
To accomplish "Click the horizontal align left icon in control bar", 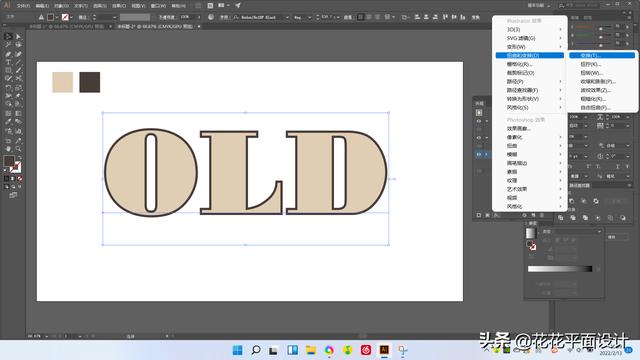I will (x=417, y=17).
